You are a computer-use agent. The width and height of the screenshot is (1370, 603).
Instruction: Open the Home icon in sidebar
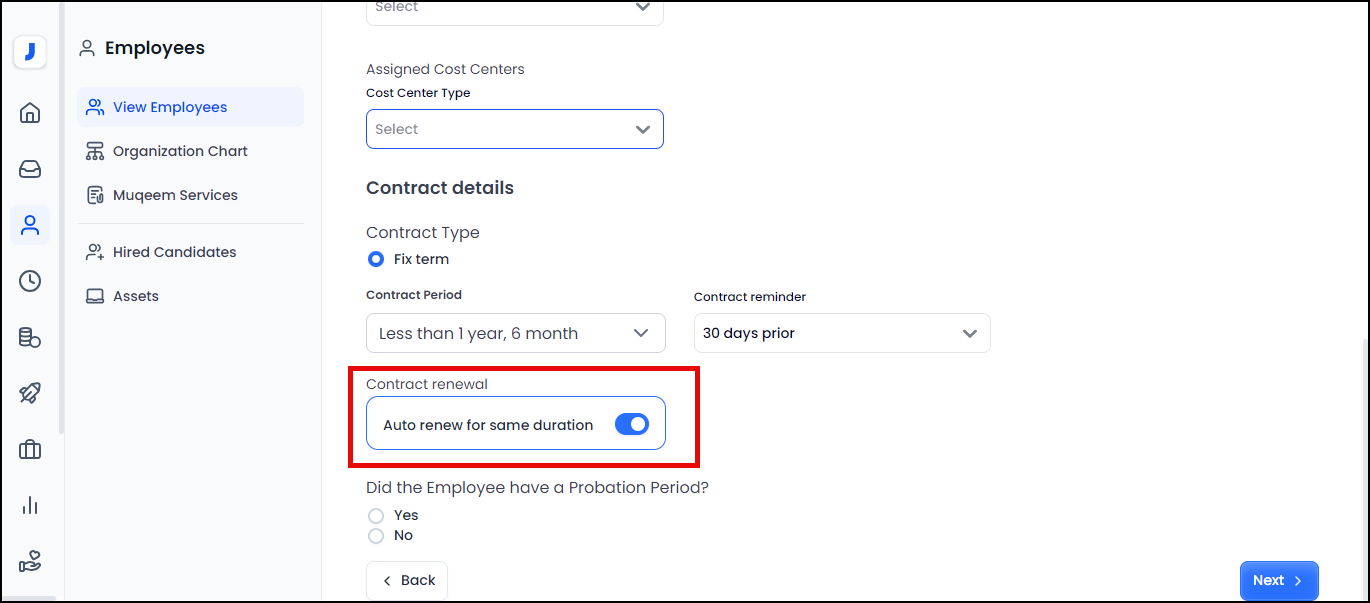(30, 112)
